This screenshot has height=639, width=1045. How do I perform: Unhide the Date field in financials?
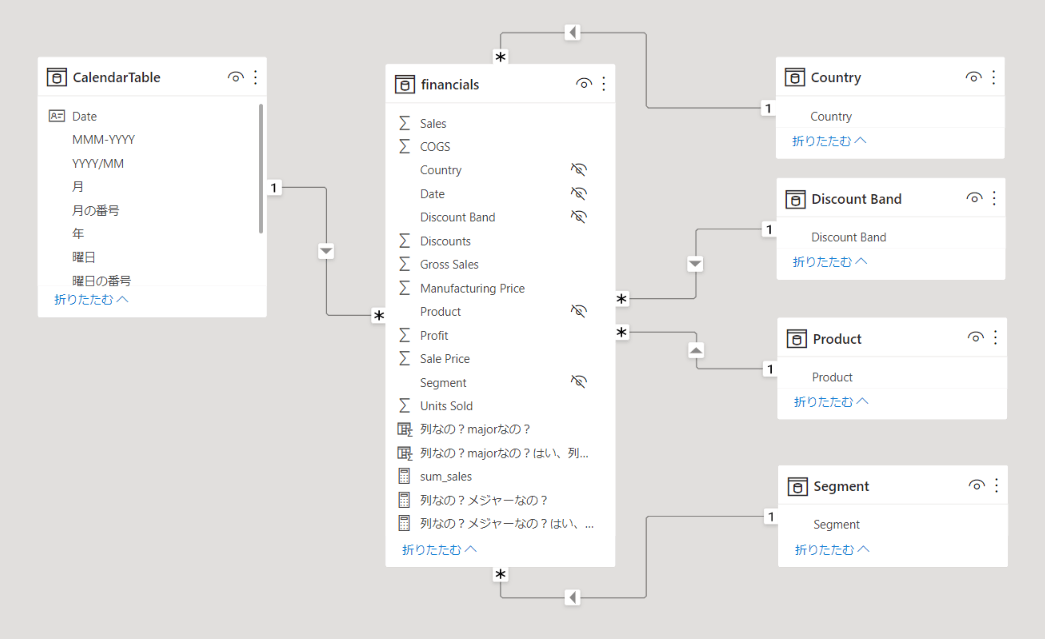point(578,193)
